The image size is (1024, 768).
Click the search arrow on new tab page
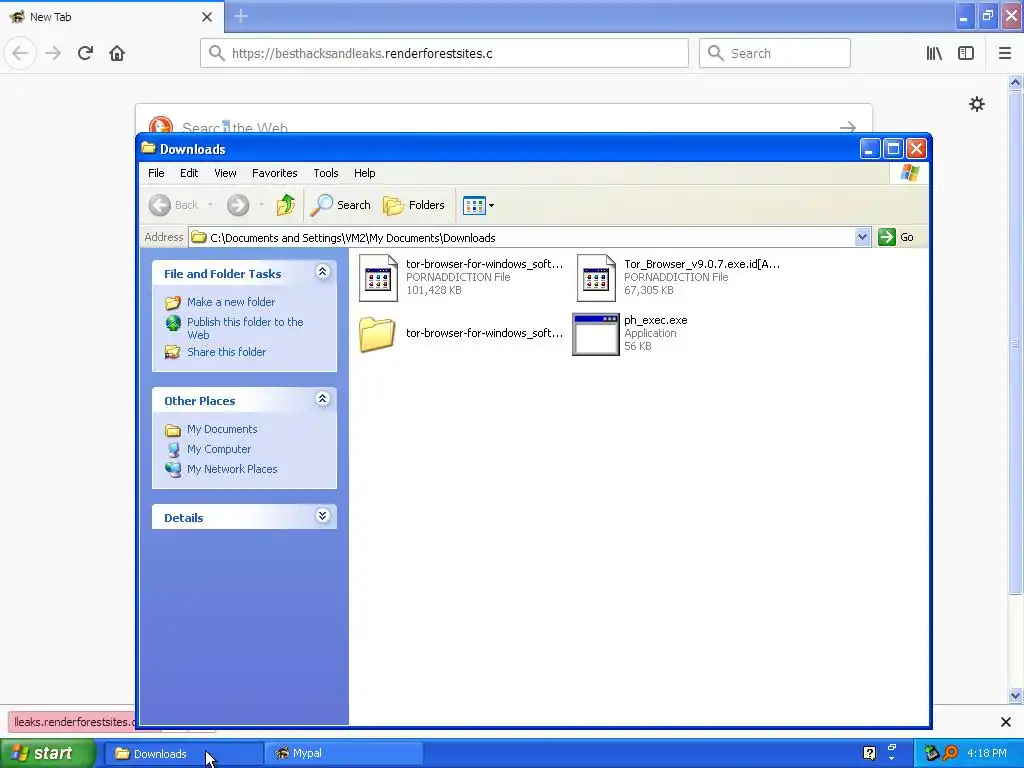pyautogui.click(x=848, y=127)
